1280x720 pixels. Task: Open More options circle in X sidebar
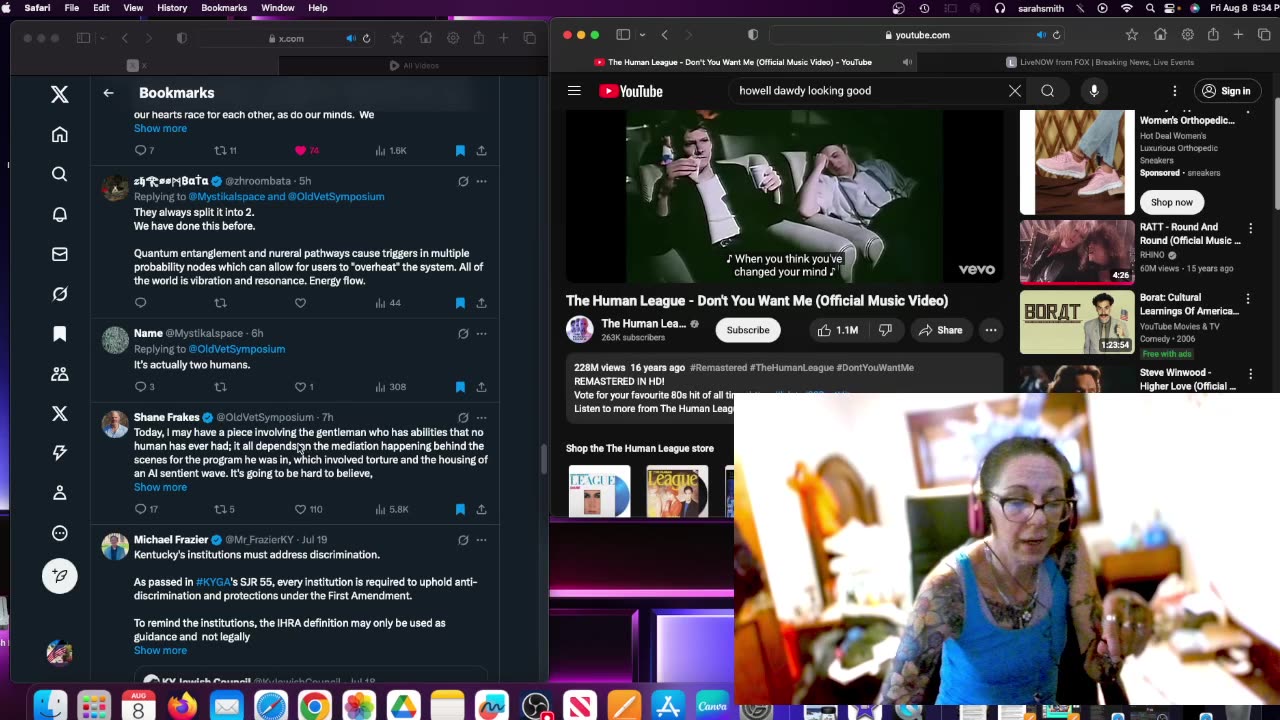pyautogui.click(x=60, y=533)
